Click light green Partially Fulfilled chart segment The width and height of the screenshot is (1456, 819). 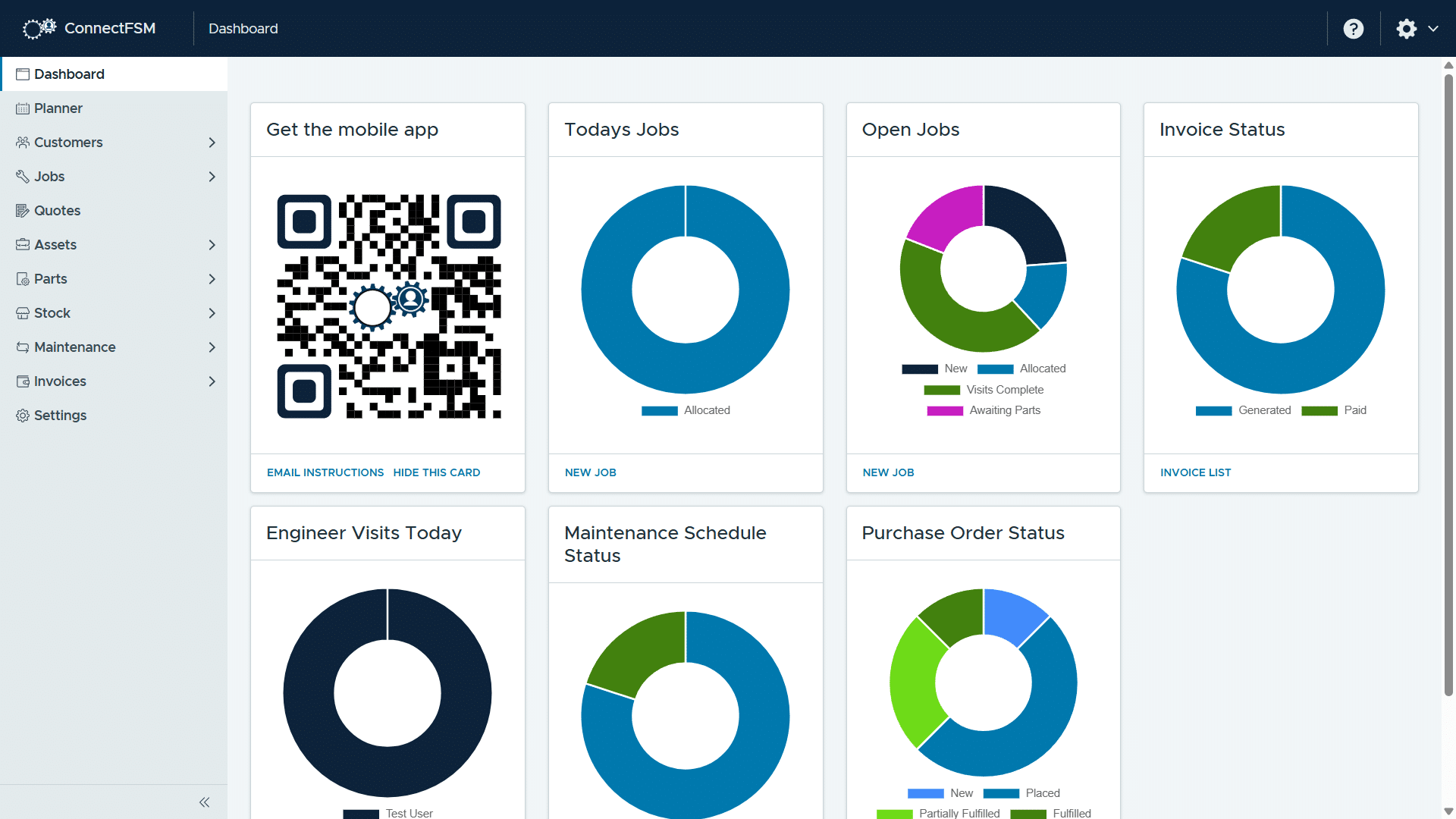click(x=914, y=682)
